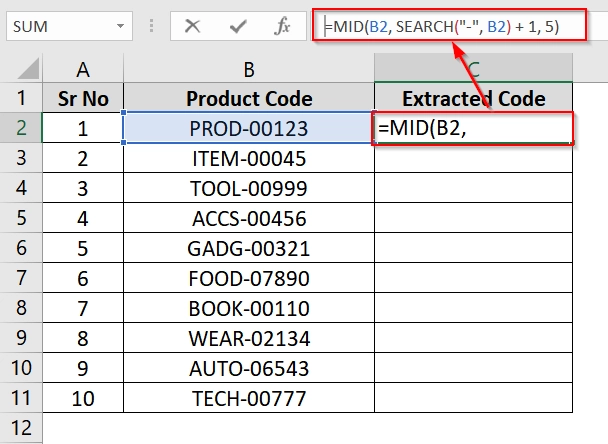Select row 8 header
This screenshot has width=608, height=444.
click(21, 308)
